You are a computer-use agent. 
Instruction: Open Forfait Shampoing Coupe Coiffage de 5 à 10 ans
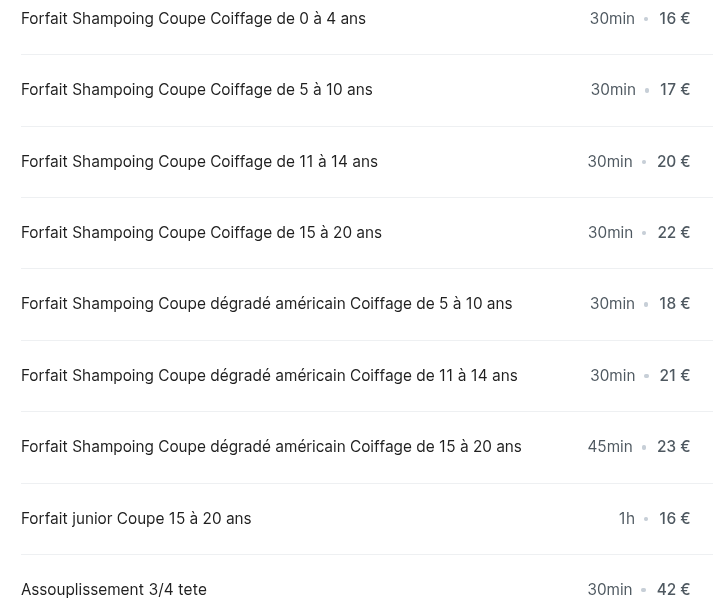(196, 89)
